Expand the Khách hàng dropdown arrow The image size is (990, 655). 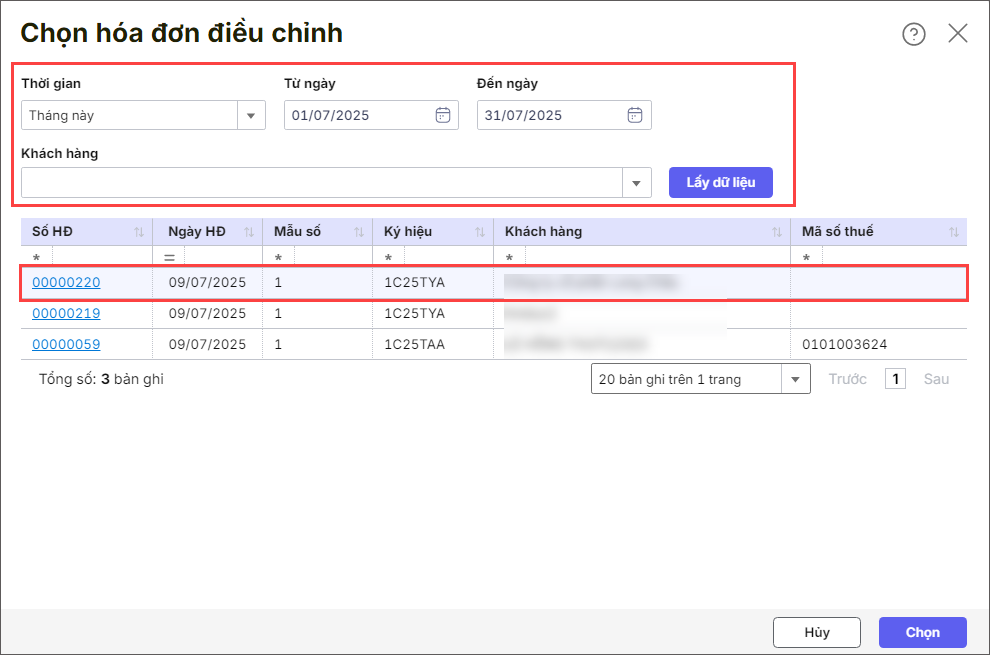coord(636,183)
